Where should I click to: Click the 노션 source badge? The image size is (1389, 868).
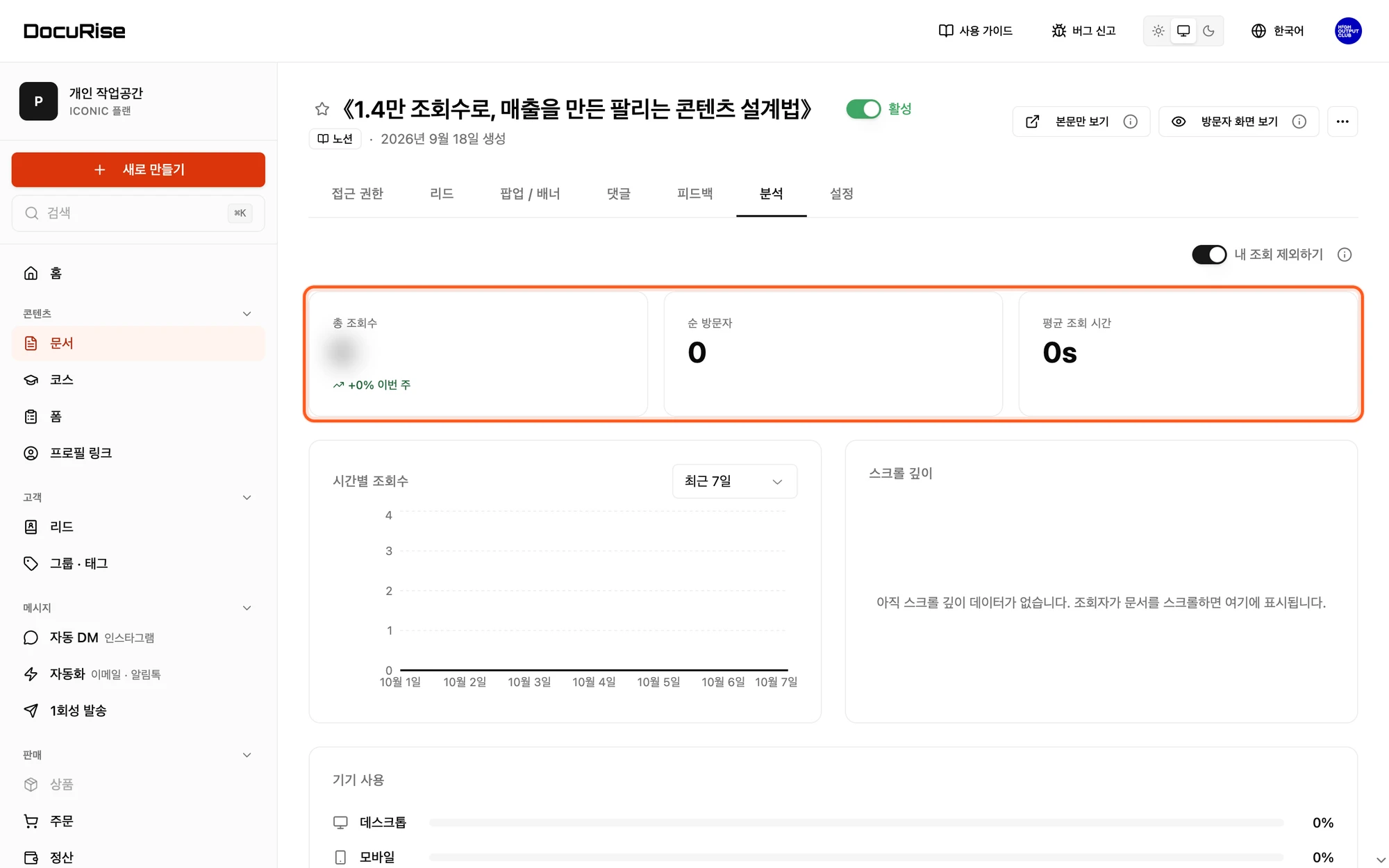click(x=335, y=139)
